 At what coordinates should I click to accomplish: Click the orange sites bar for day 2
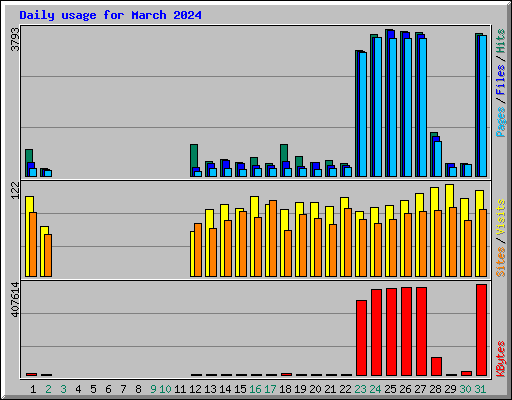tap(48, 256)
